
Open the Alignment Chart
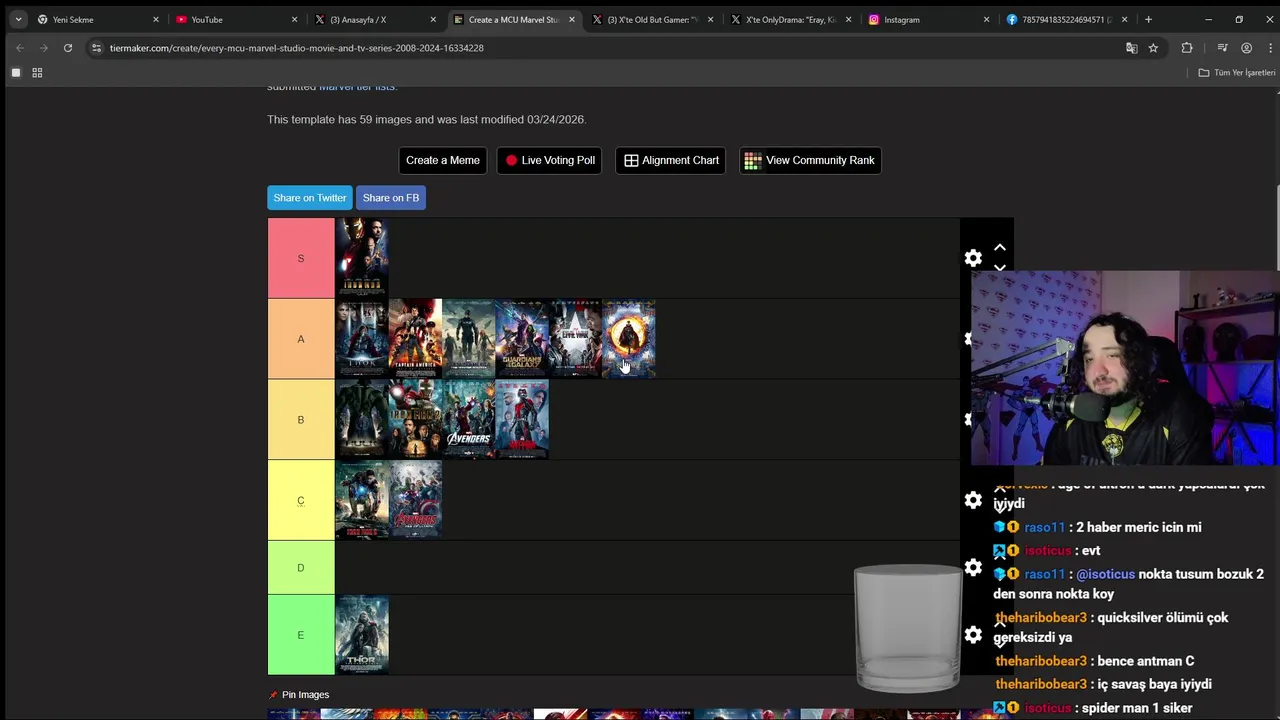click(671, 160)
